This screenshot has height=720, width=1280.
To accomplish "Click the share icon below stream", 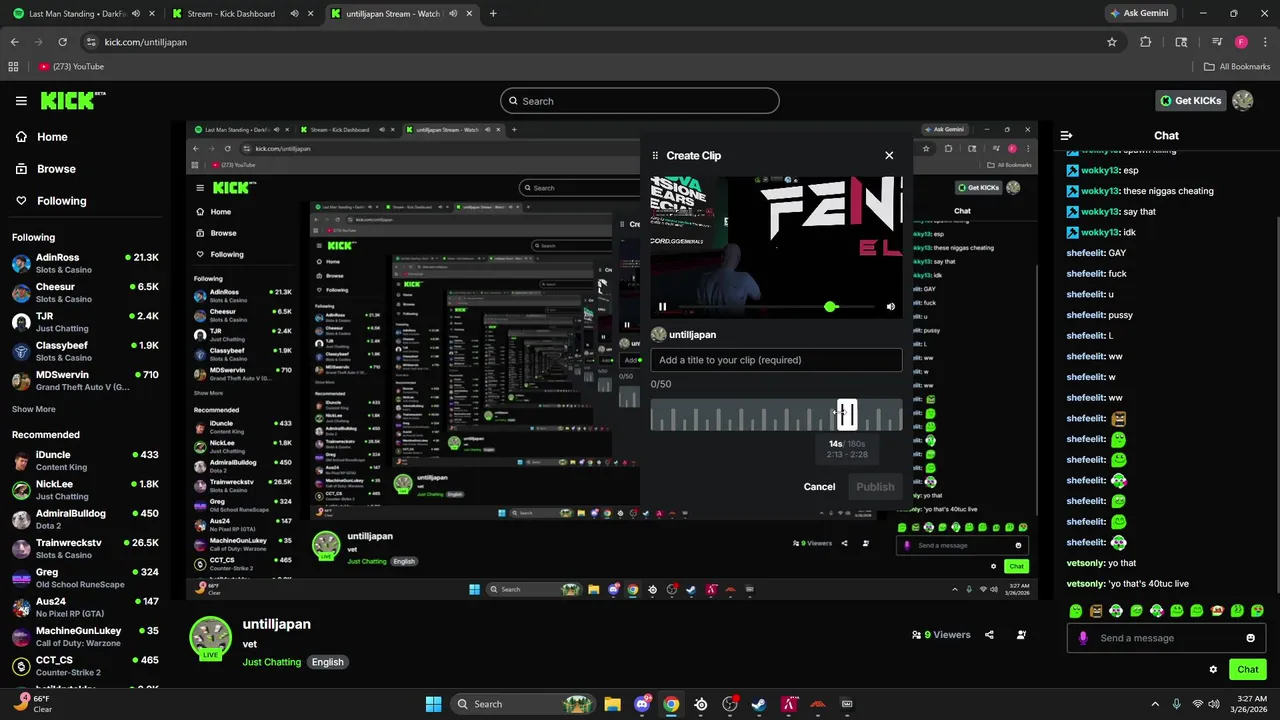I will tap(989, 635).
